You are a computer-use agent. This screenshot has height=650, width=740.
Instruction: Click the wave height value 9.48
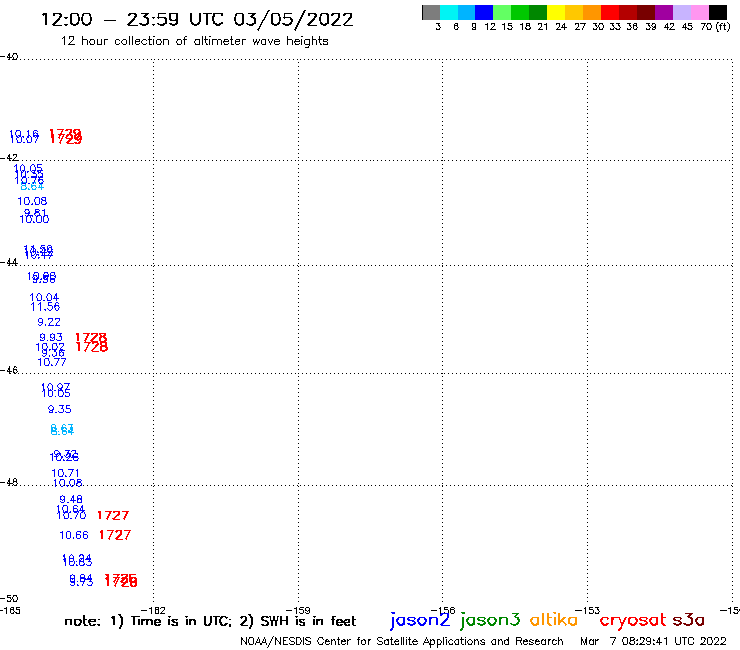tap(71, 499)
